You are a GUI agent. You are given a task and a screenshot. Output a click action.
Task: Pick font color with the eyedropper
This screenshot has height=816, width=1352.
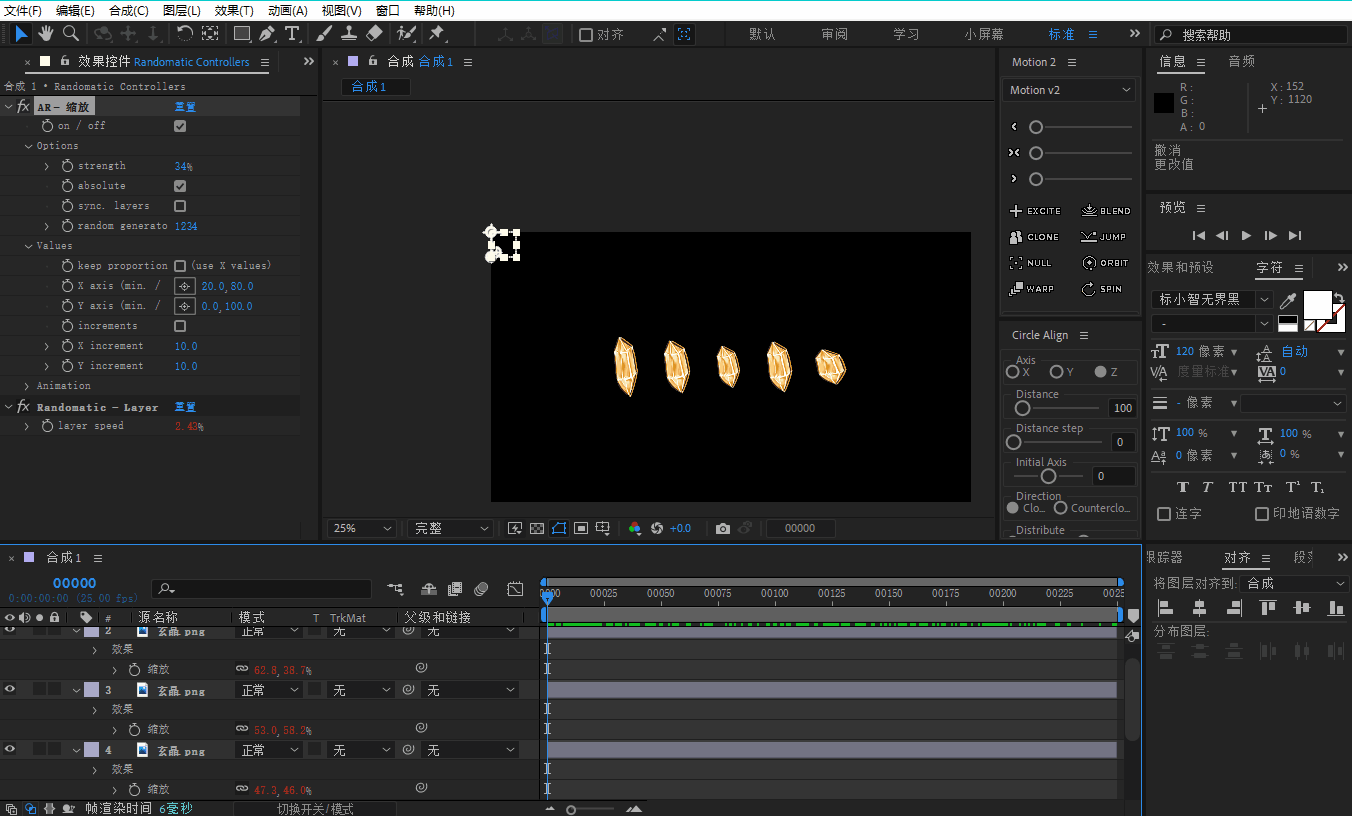1289,300
